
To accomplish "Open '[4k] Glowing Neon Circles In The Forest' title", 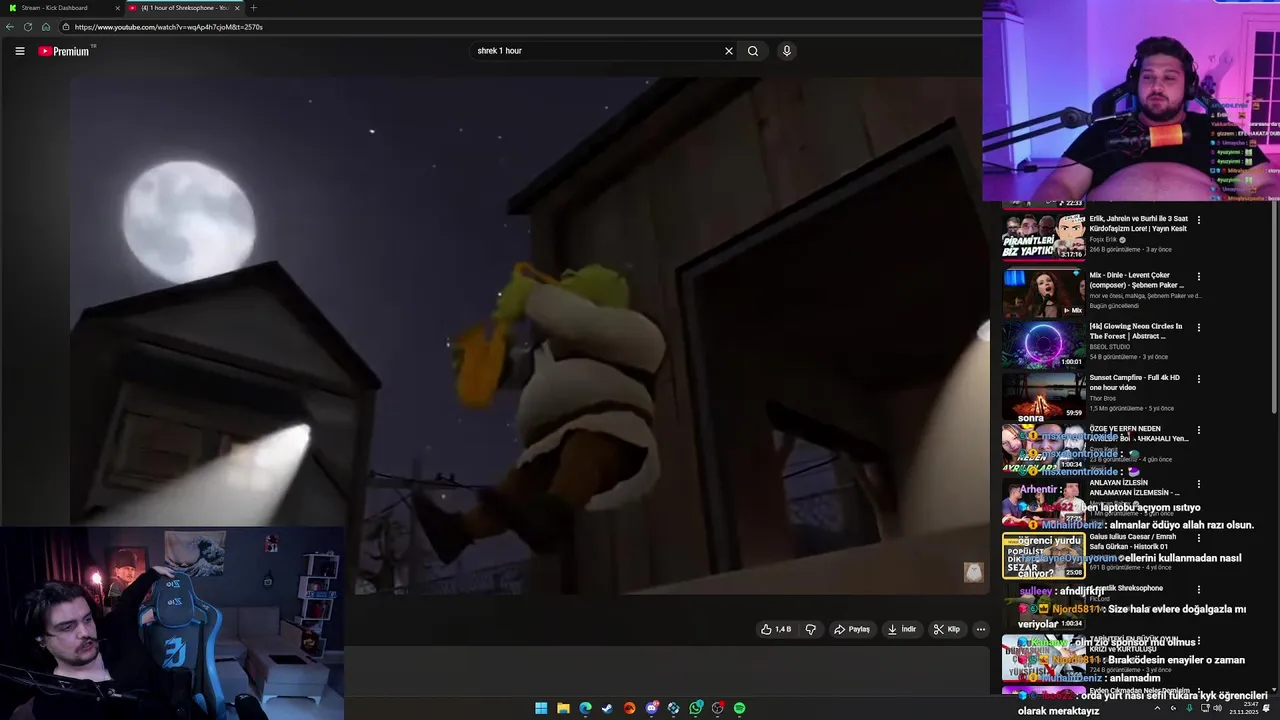I will [x=1135, y=331].
